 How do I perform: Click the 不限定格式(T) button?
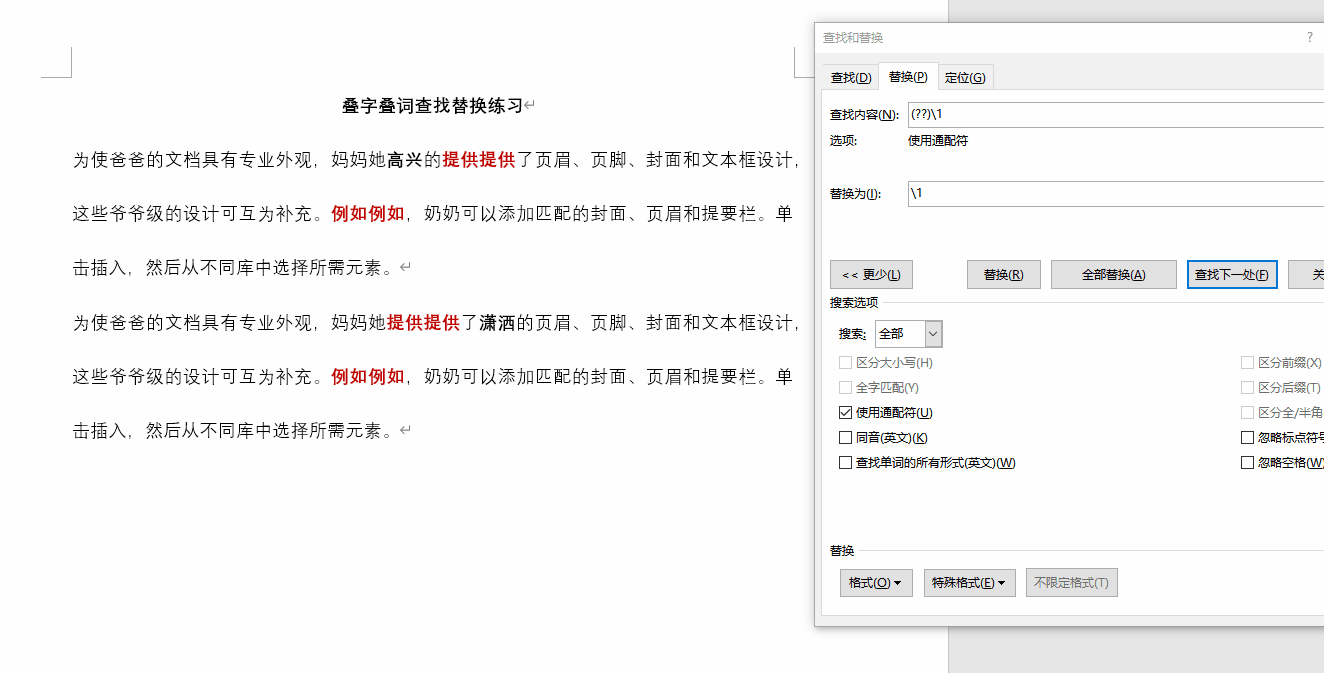1071,583
